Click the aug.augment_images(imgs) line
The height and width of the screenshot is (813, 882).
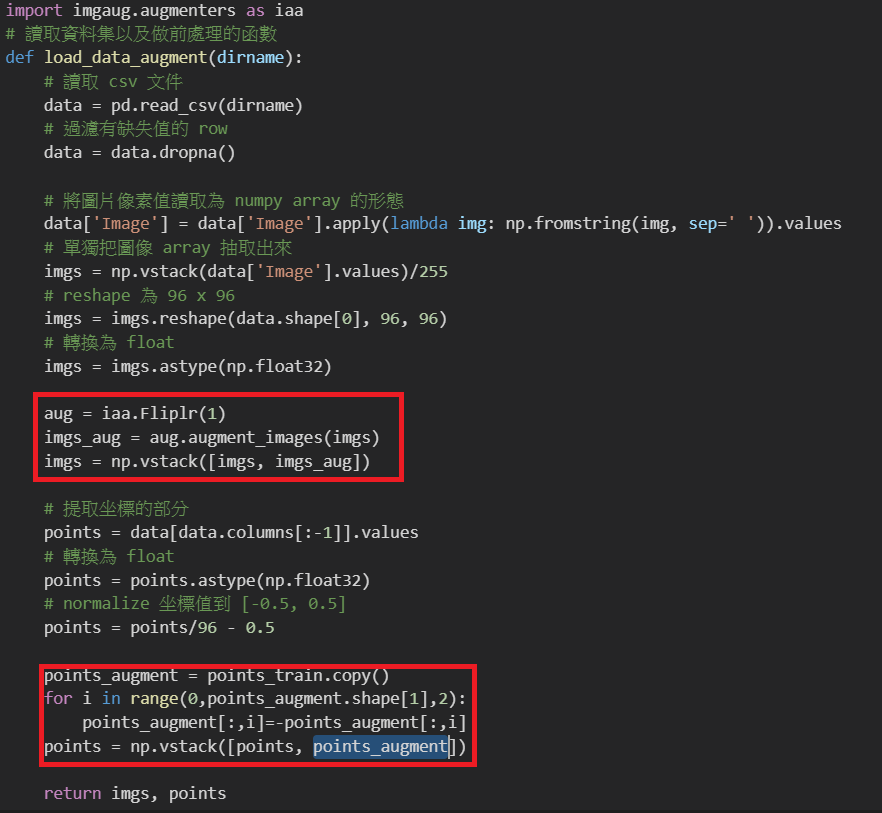pos(212,437)
